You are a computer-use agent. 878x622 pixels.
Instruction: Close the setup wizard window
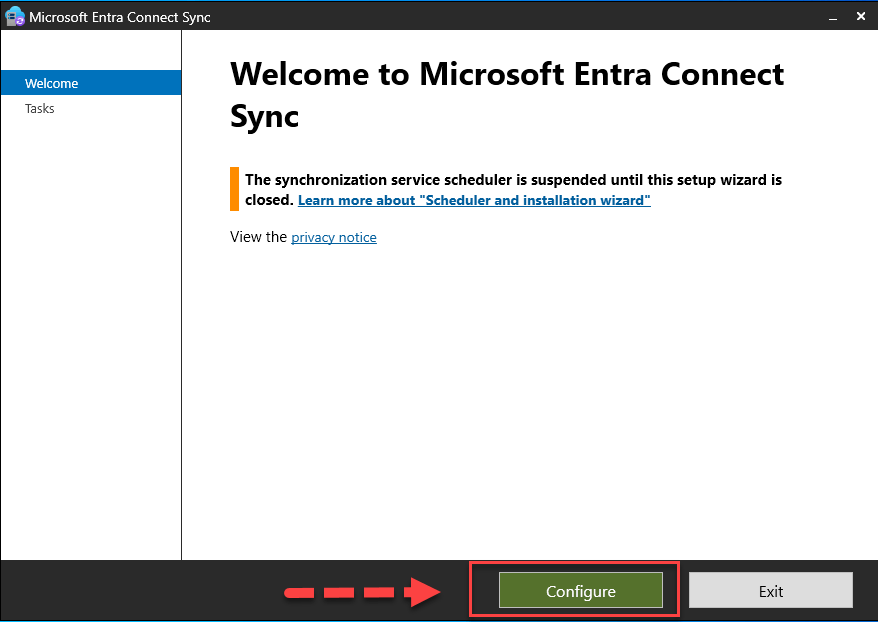coord(862,17)
